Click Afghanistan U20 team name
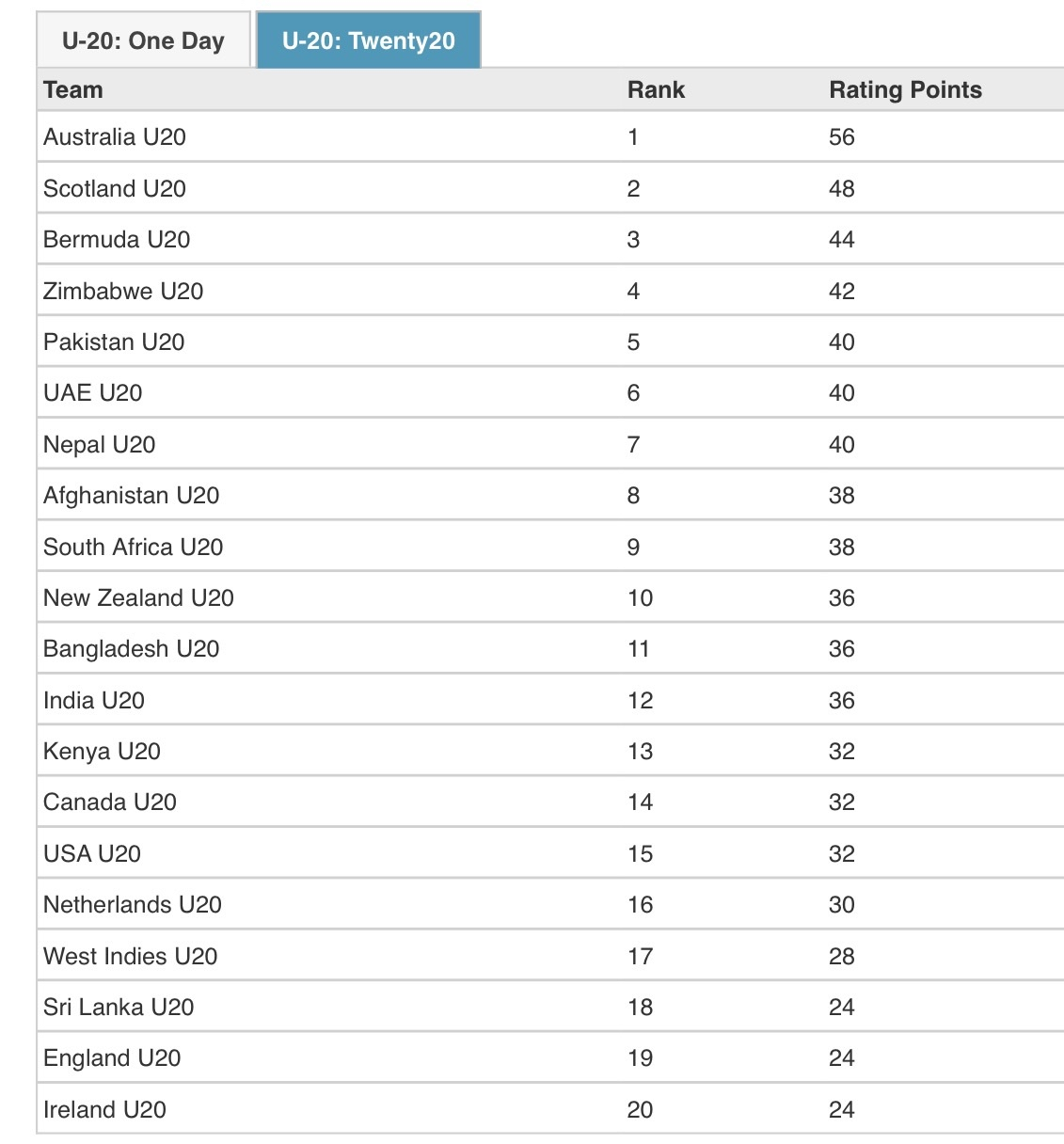Viewport: 1064px width, 1144px height. (x=132, y=496)
